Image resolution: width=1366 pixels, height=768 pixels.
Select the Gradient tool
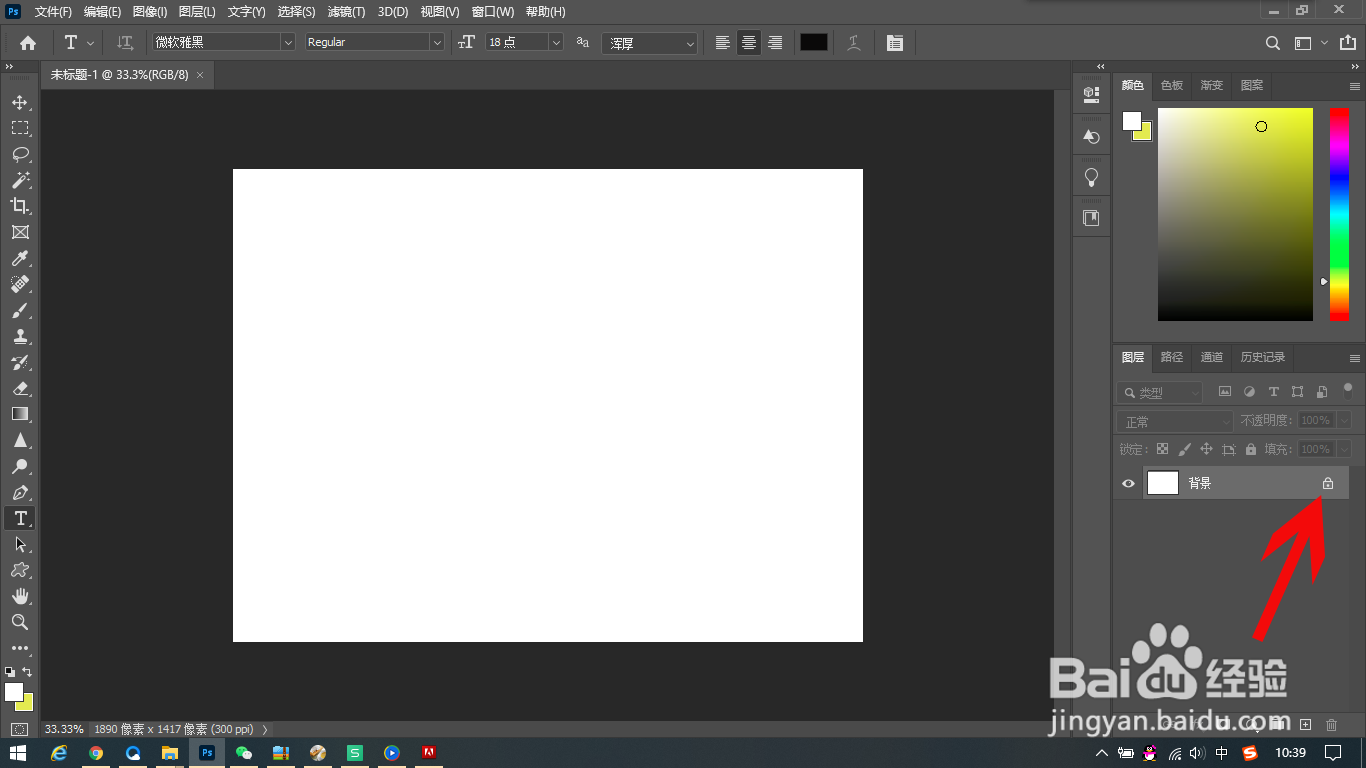point(20,414)
